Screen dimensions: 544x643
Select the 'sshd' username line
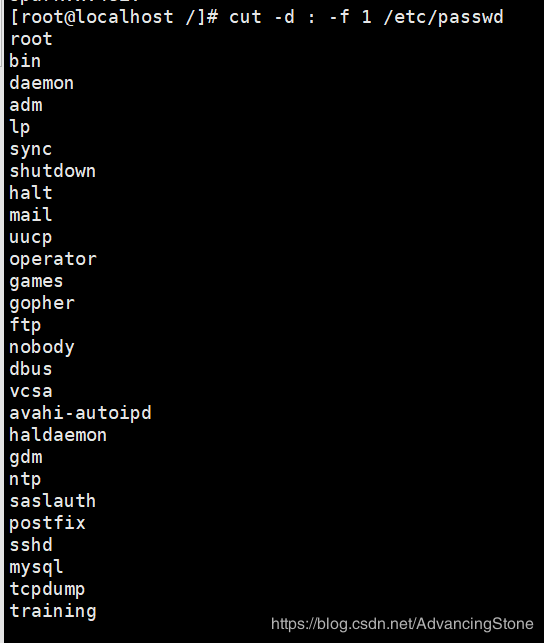[x=31, y=545]
